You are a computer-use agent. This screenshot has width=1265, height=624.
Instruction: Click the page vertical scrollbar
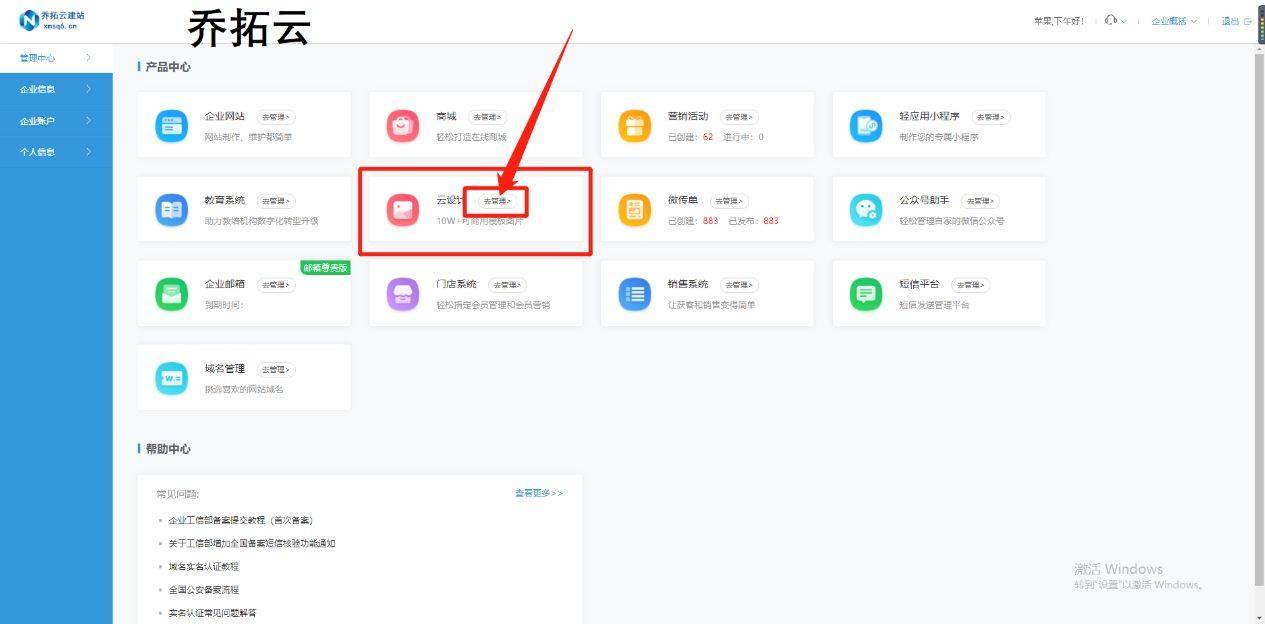(1259, 320)
